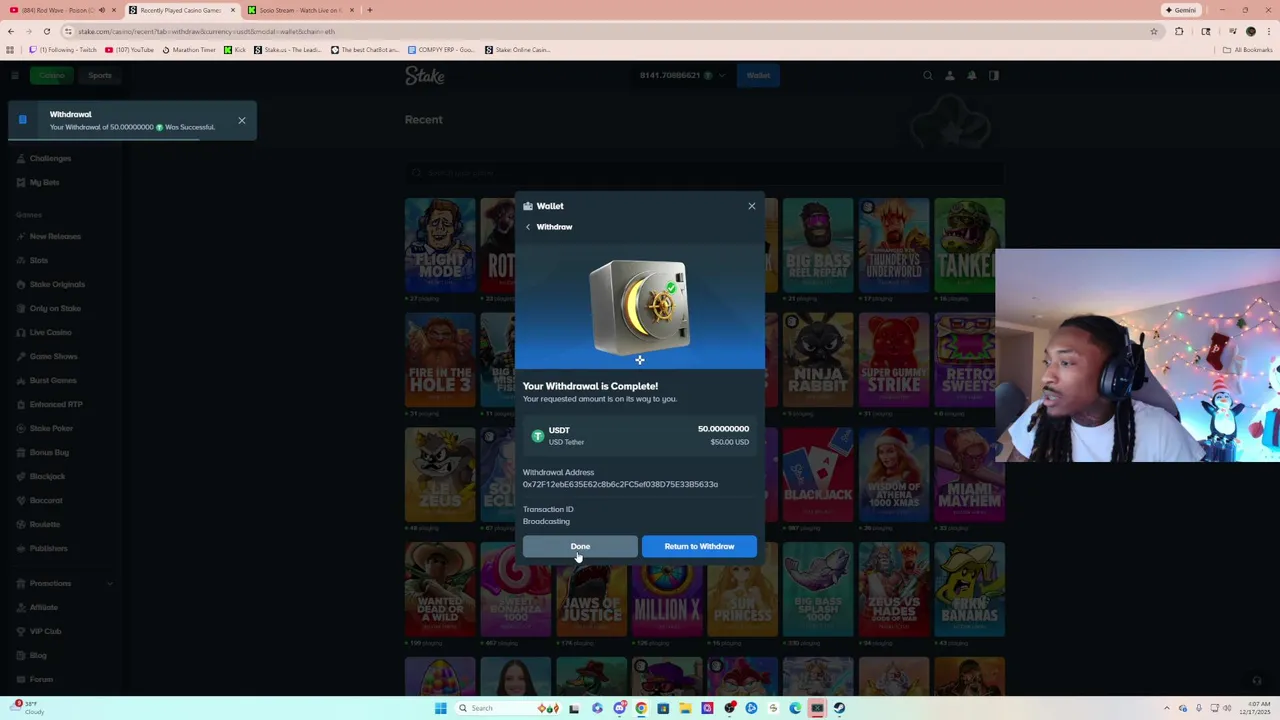Dismiss the Withdrawal success notification
The height and width of the screenshot is (720, 1280).
[241, 121]
